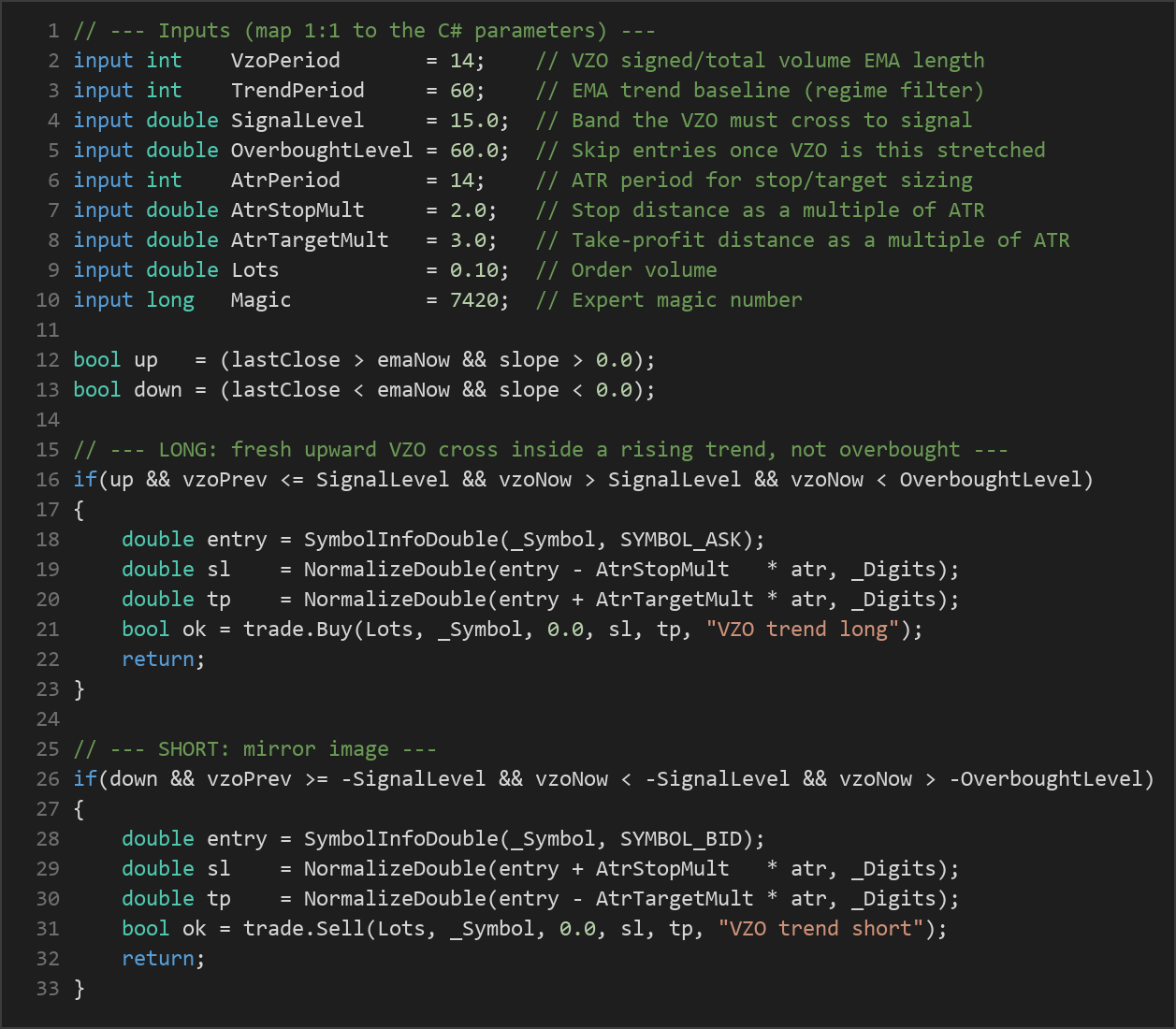1176x1029 pixels.
Task: Click the 'up' variable in 'bool up' declaration
Action: pos(146,360)
